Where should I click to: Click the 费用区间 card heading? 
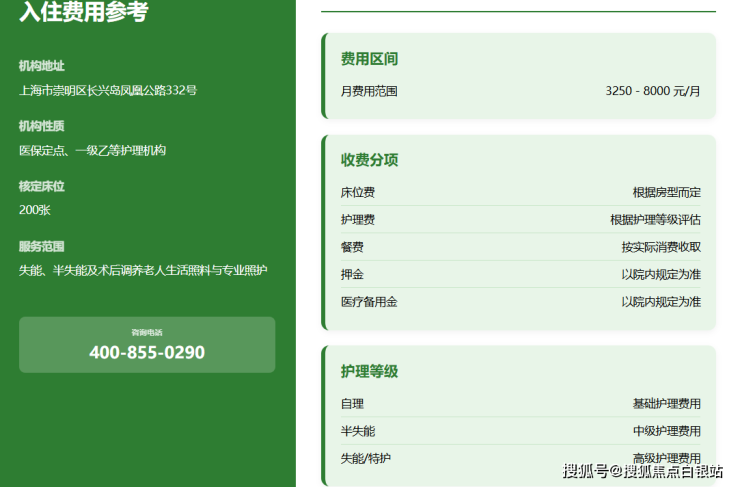(x=370, y=59)
